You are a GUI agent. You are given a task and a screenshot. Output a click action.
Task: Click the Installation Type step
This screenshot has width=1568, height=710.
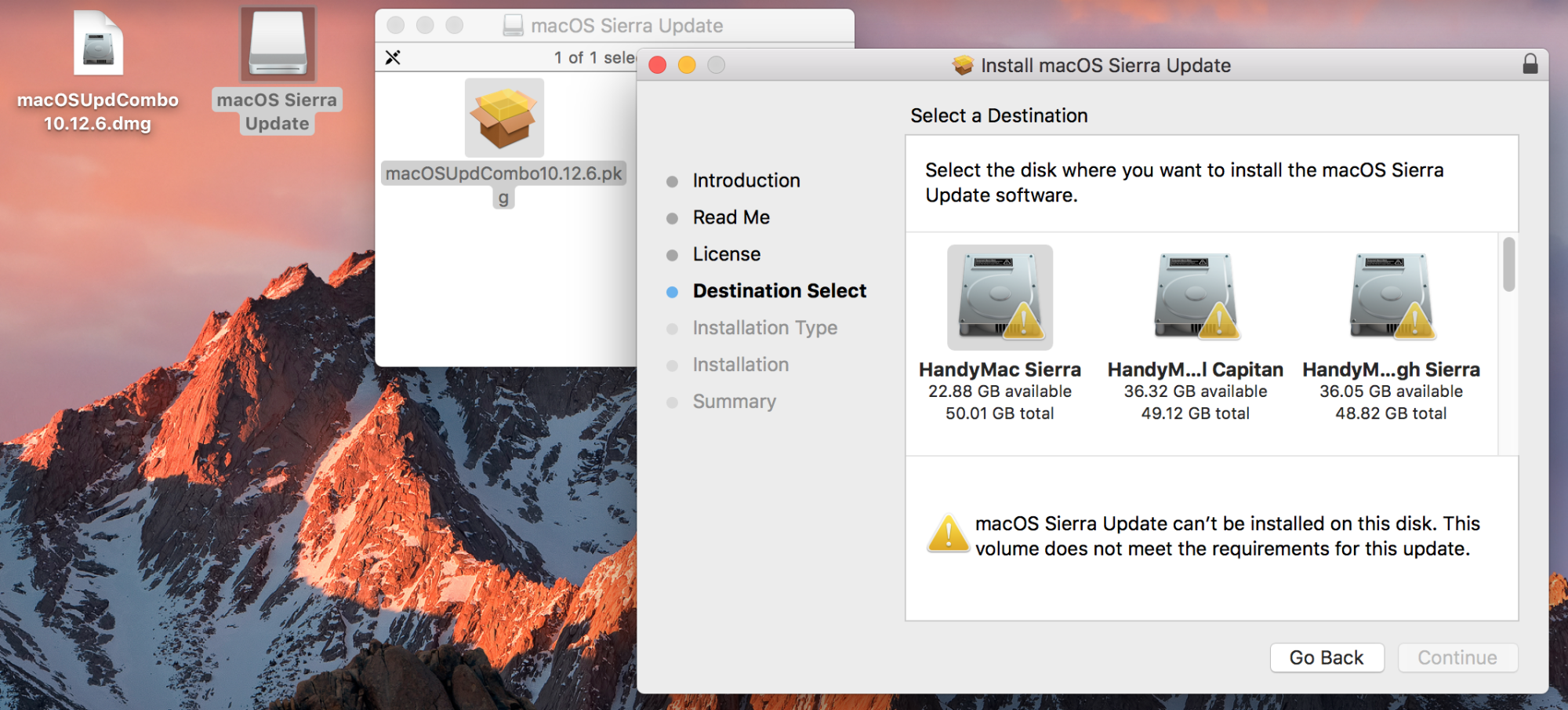(x=764, y=328)
